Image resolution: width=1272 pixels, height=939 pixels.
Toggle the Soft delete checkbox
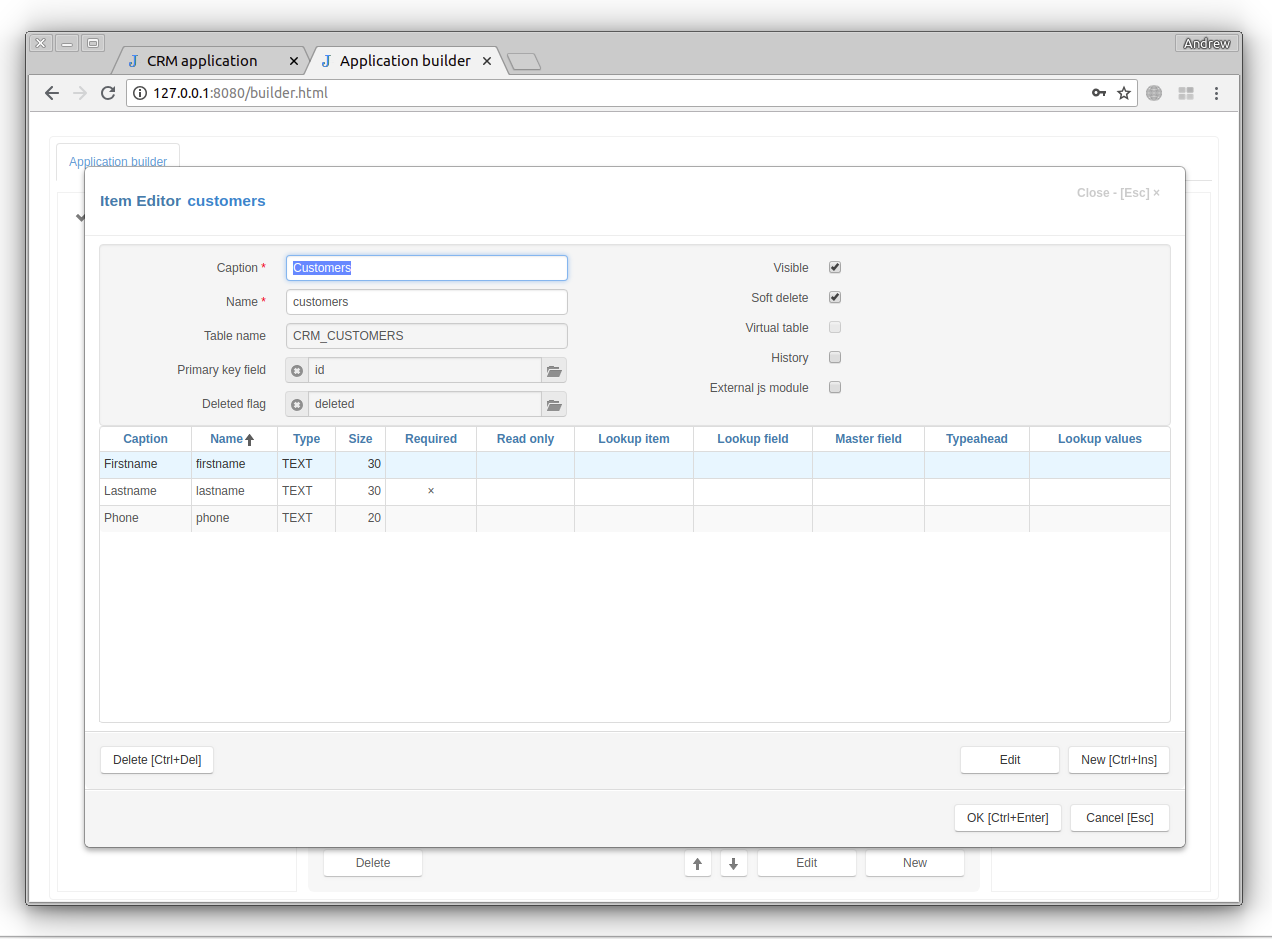(x=835, y=298)
